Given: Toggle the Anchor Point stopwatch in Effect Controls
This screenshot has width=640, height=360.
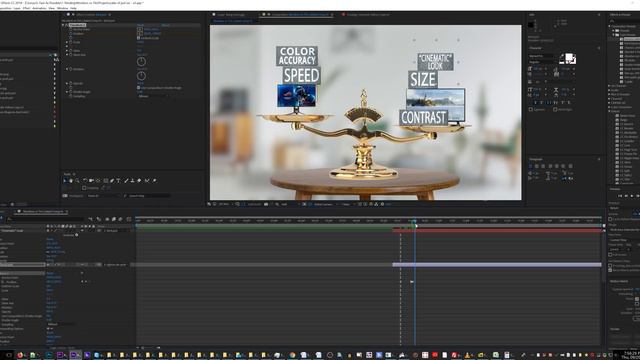Looking at the screenshot, I should click(71, 29).
